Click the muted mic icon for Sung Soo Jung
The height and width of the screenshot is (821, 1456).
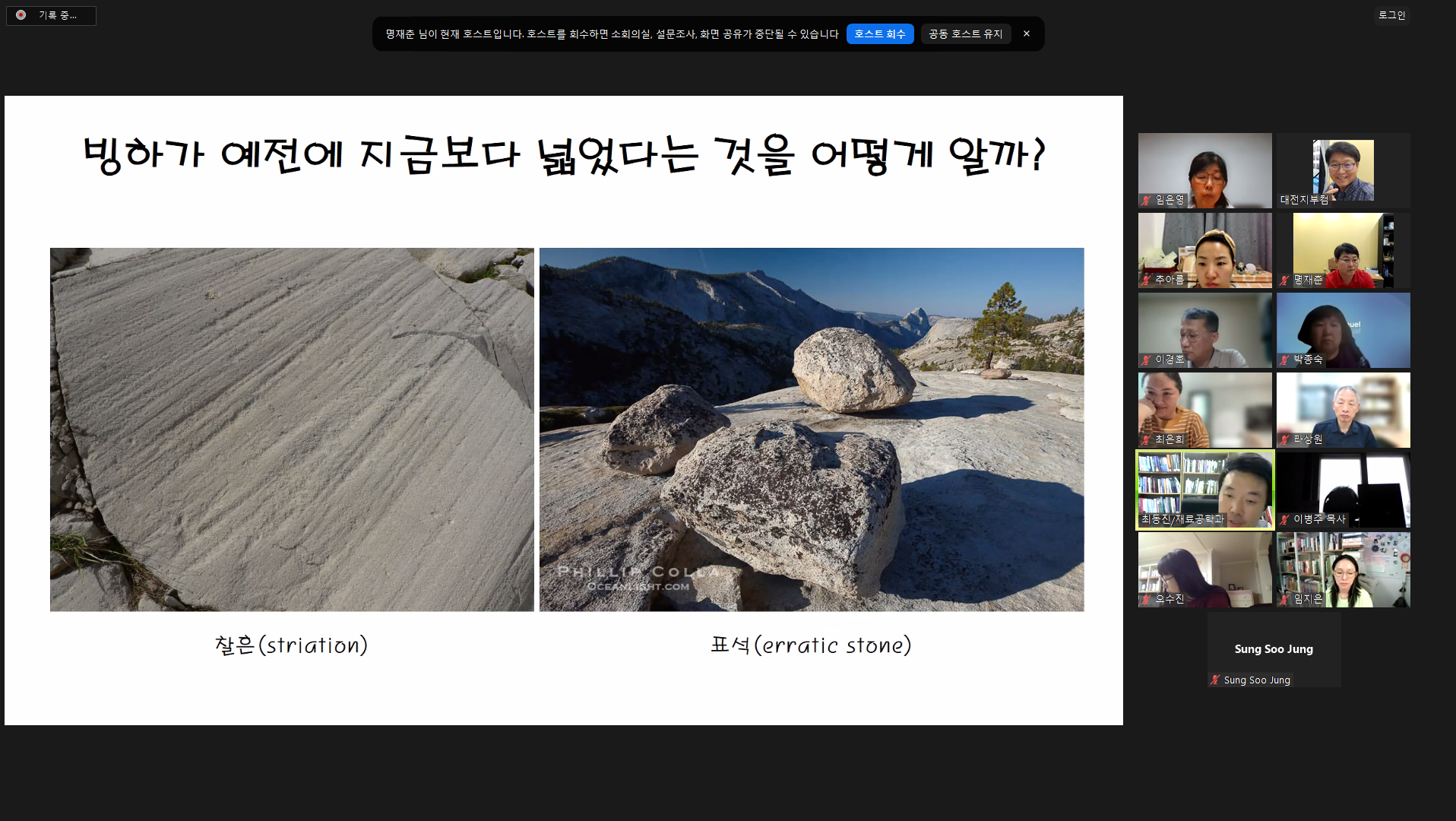[x=1215, y=680]
